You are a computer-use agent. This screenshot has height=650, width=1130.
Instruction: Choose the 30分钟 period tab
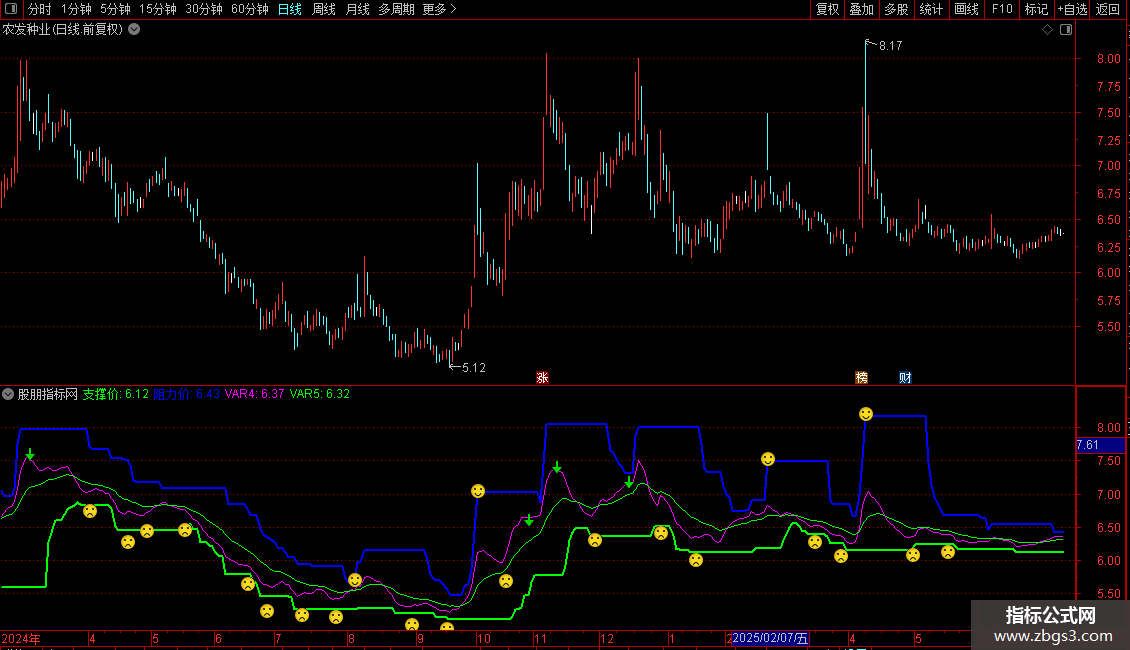[x=204, y=9]
